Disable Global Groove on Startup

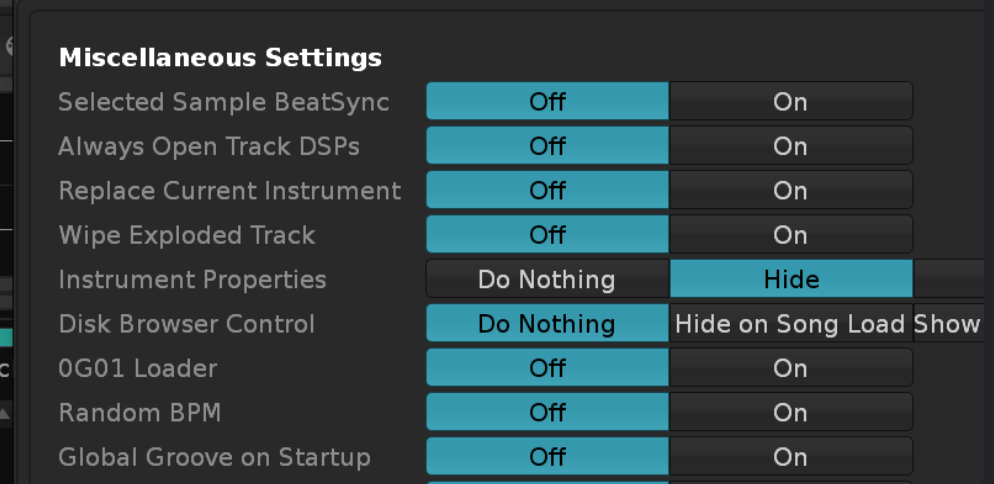point(547,457)
